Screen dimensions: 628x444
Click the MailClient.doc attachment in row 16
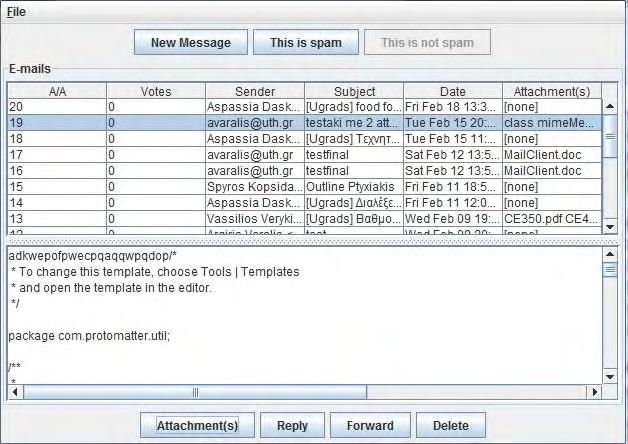(552, 171)
